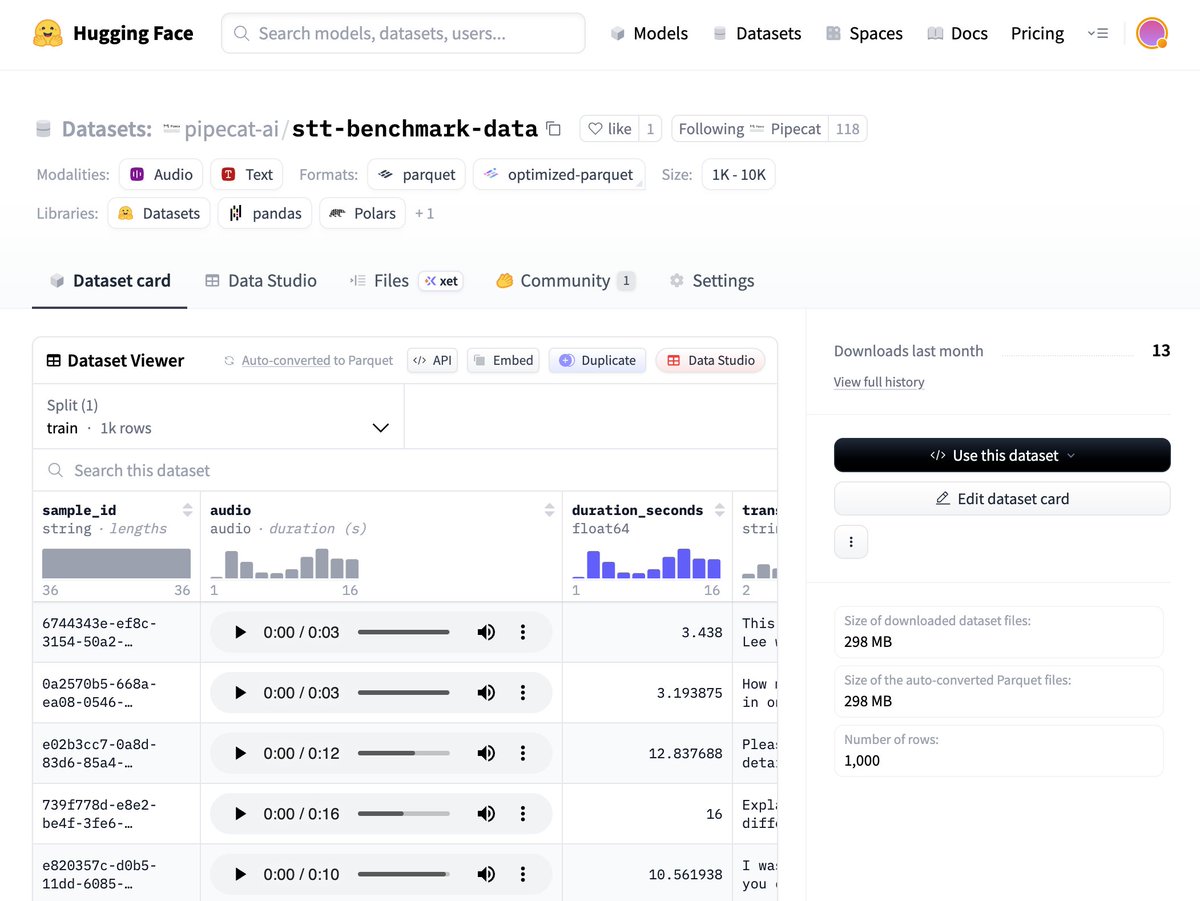Click Edit dataset card

point(1002,499)
